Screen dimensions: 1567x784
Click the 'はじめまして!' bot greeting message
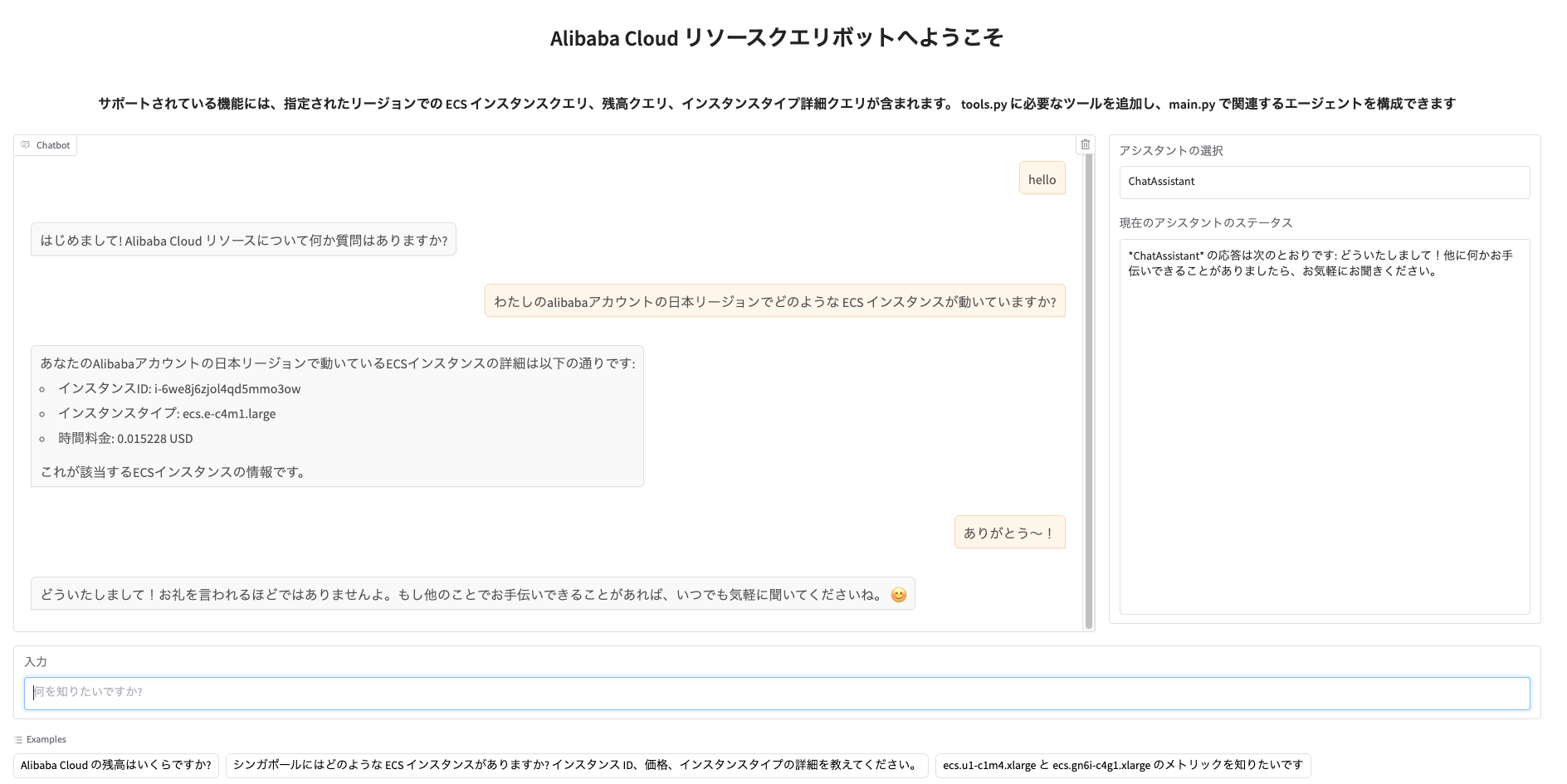[243, 240]
